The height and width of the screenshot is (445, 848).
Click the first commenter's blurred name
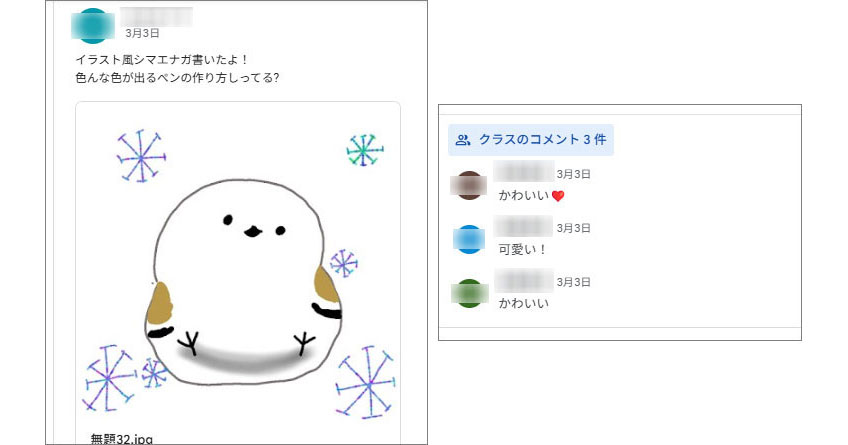(x=524, y=171)
